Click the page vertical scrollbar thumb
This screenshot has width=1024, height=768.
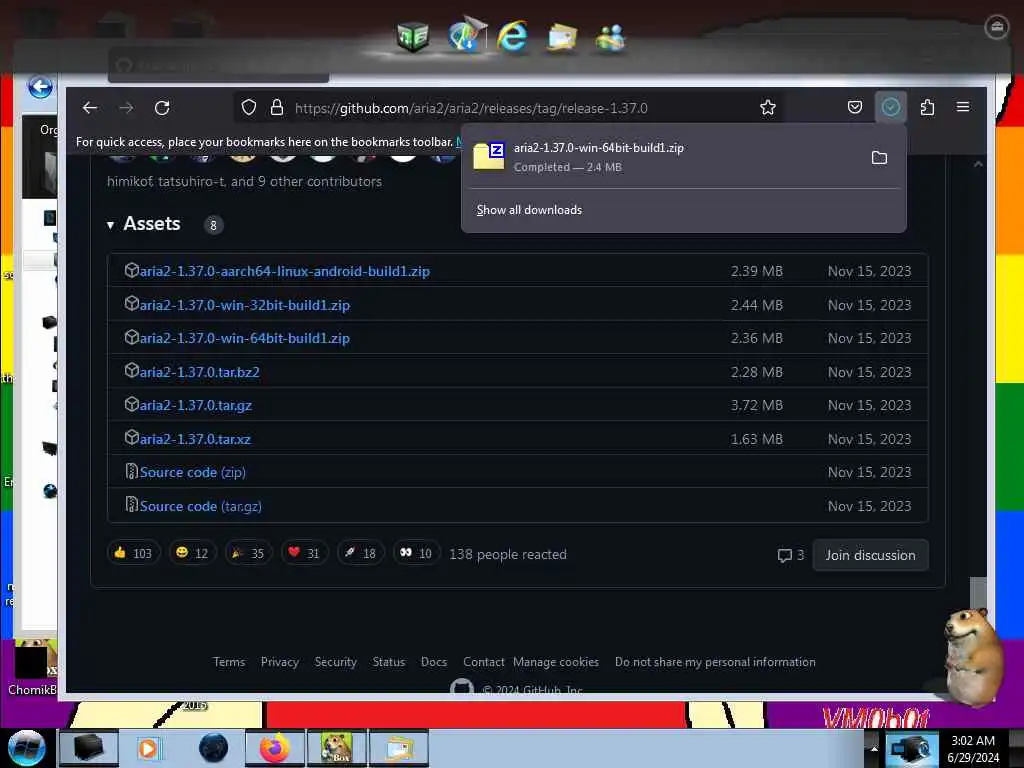tap(978, 593)
